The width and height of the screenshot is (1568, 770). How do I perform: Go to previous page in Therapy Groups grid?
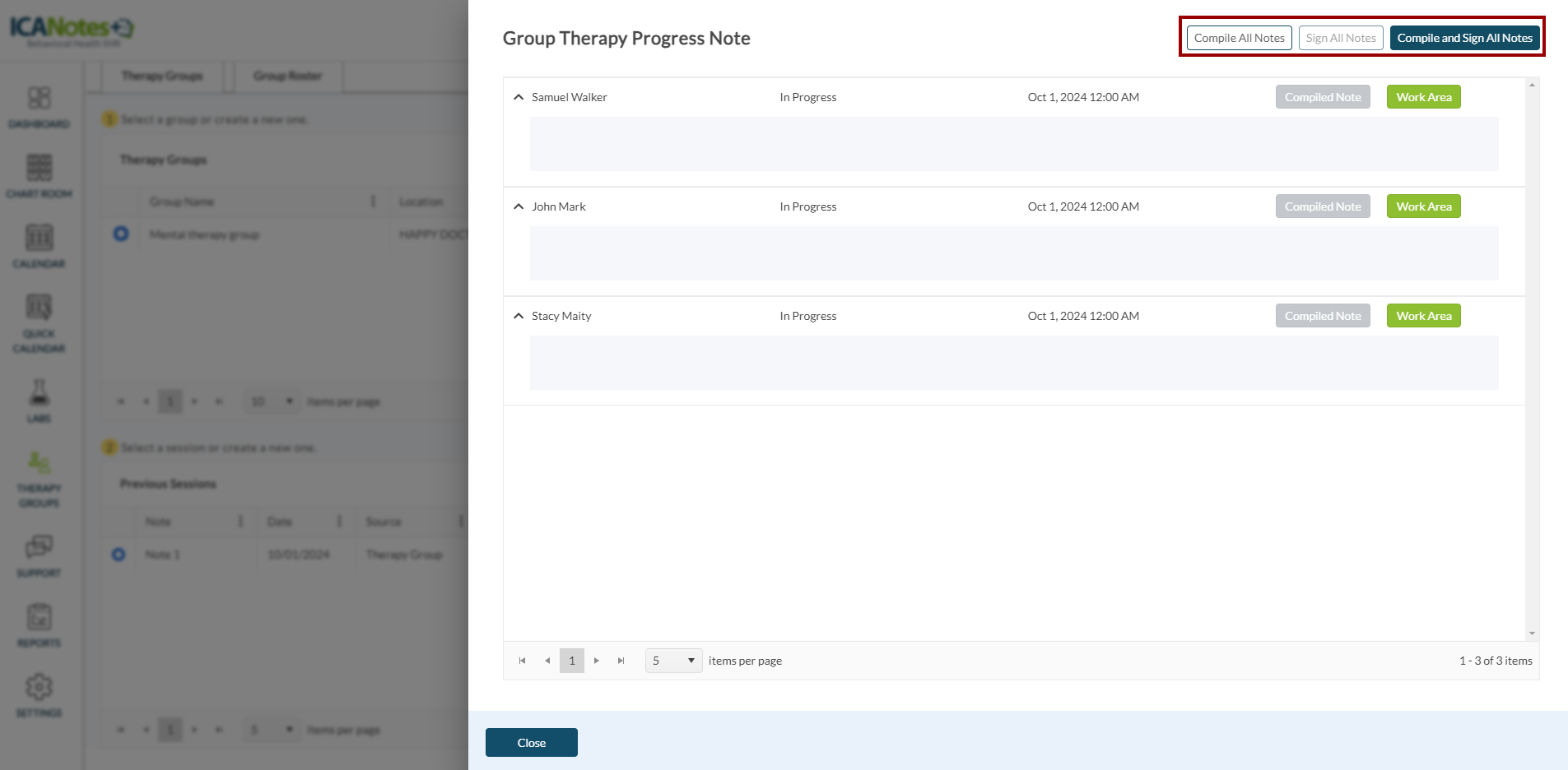pos(146,401)
